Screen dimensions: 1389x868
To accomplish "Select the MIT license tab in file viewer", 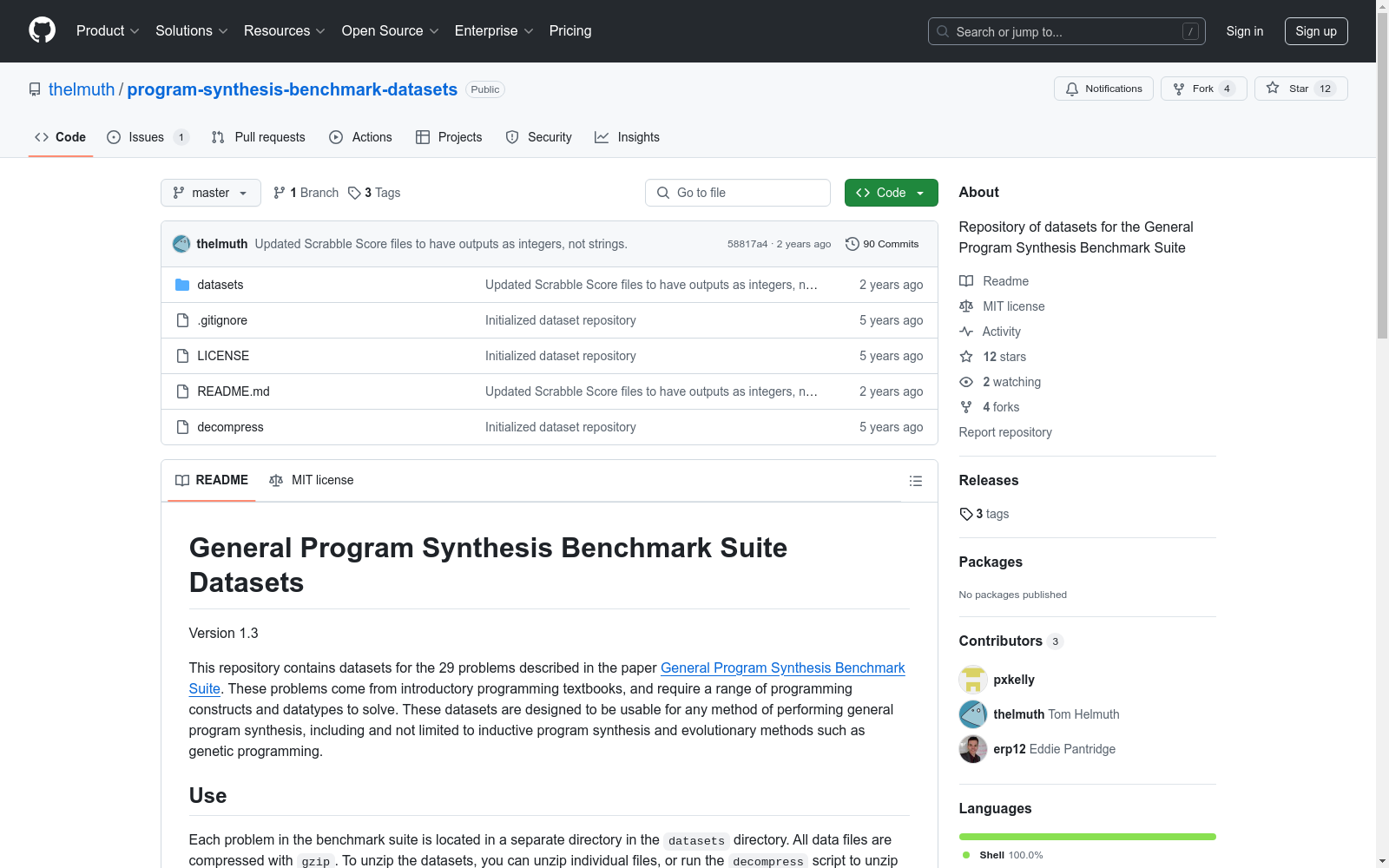I will coord(312,480).
